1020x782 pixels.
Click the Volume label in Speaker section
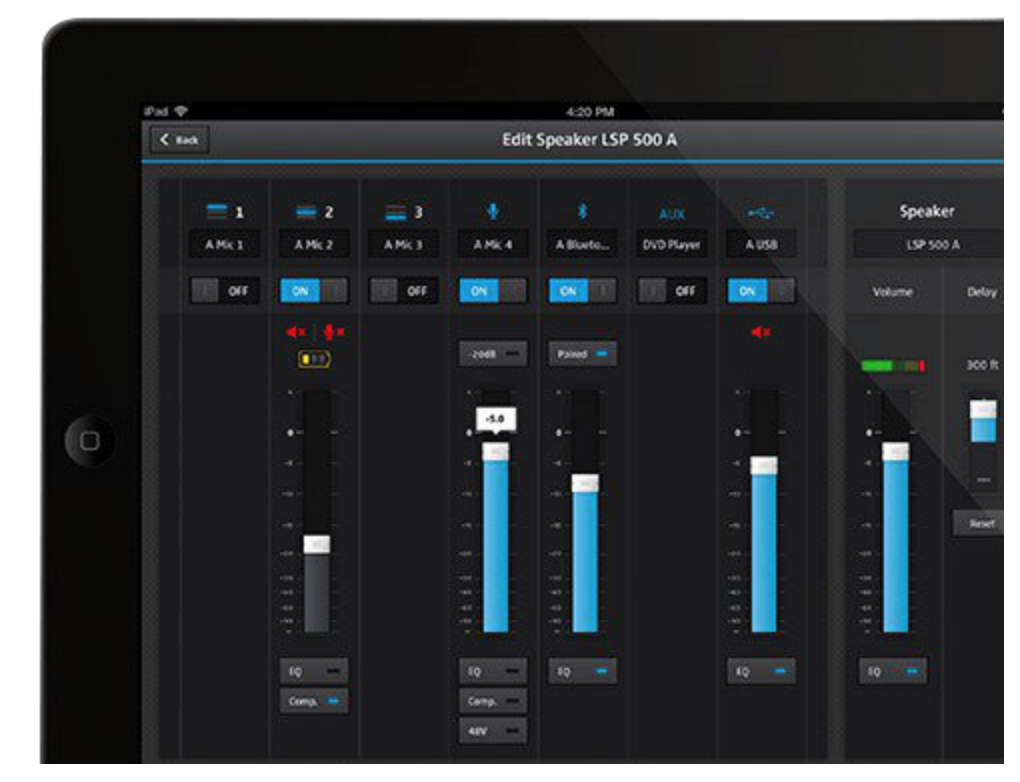[x=892, y=292]
